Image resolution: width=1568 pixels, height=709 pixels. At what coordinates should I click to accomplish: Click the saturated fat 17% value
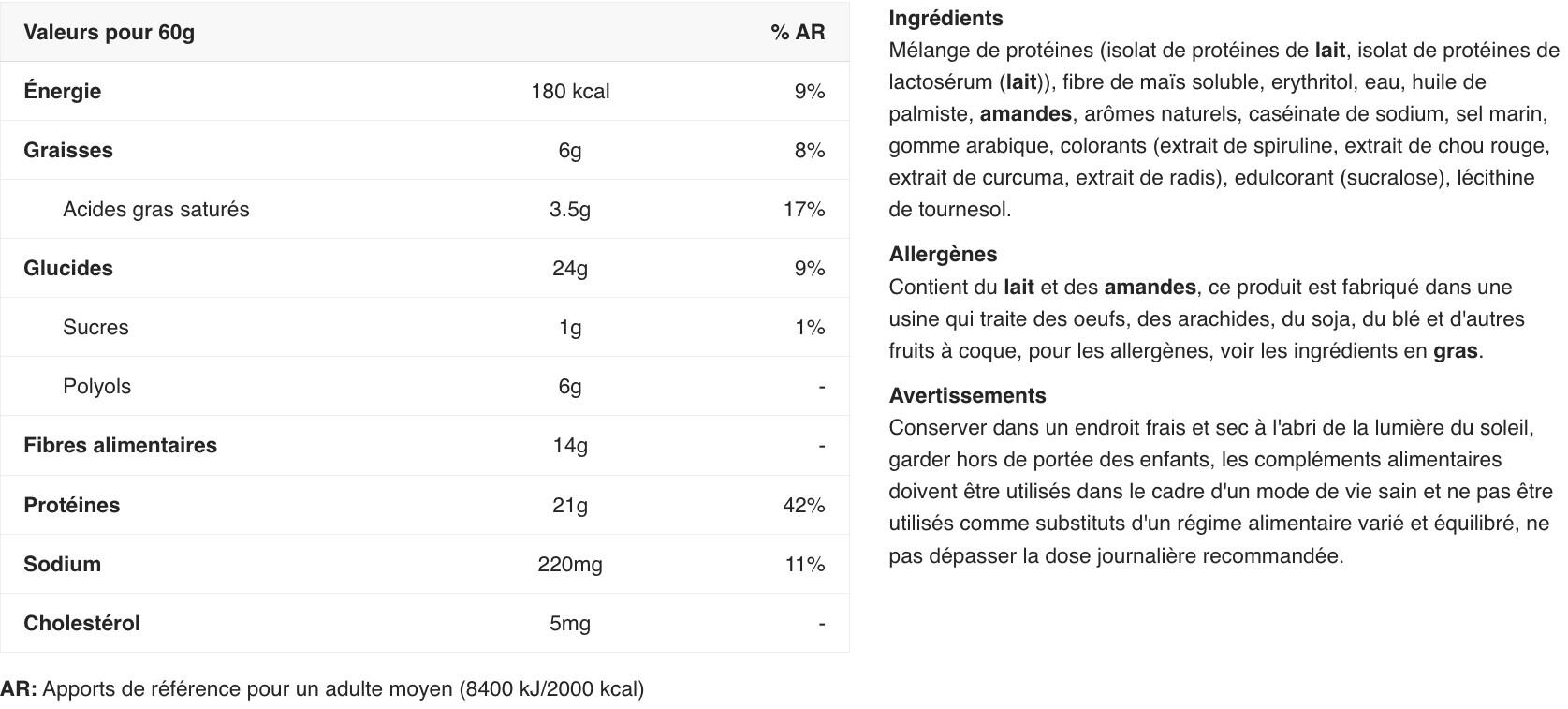click(804, 209)
